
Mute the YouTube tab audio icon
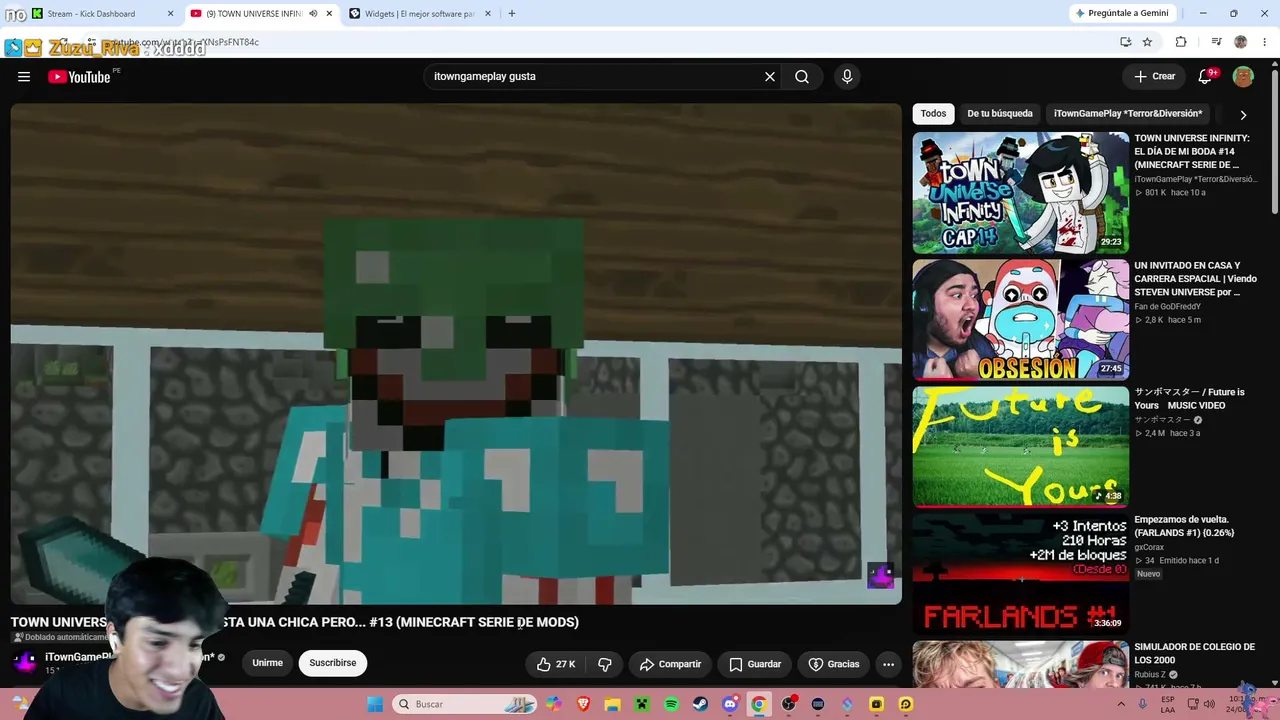coord(313,14)
